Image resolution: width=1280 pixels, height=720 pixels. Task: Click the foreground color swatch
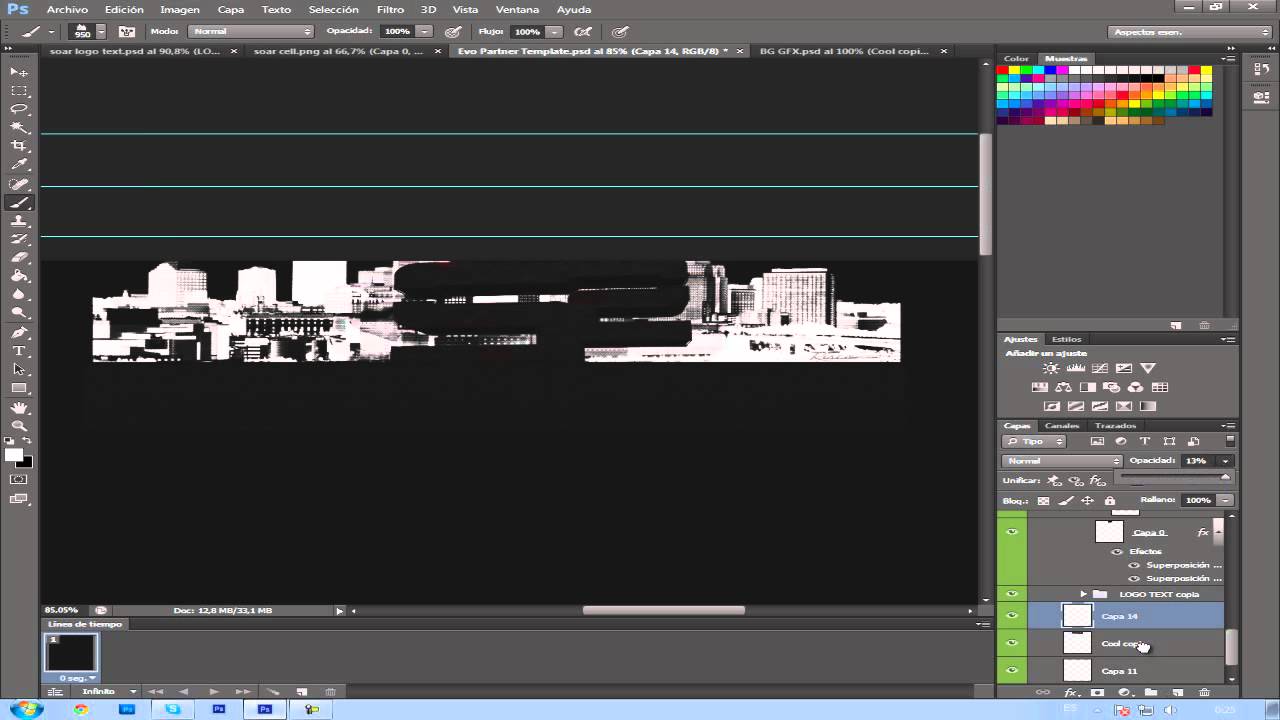click(x=14, y=455)
